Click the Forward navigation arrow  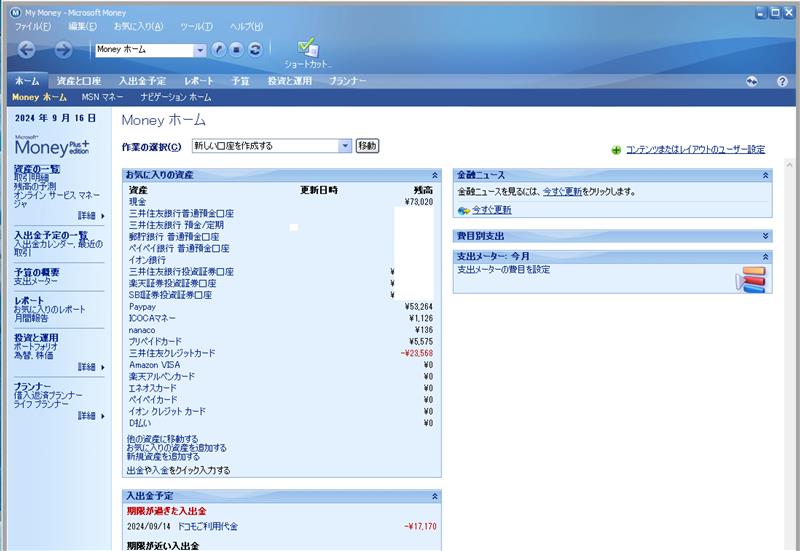[x=63, y=49]
